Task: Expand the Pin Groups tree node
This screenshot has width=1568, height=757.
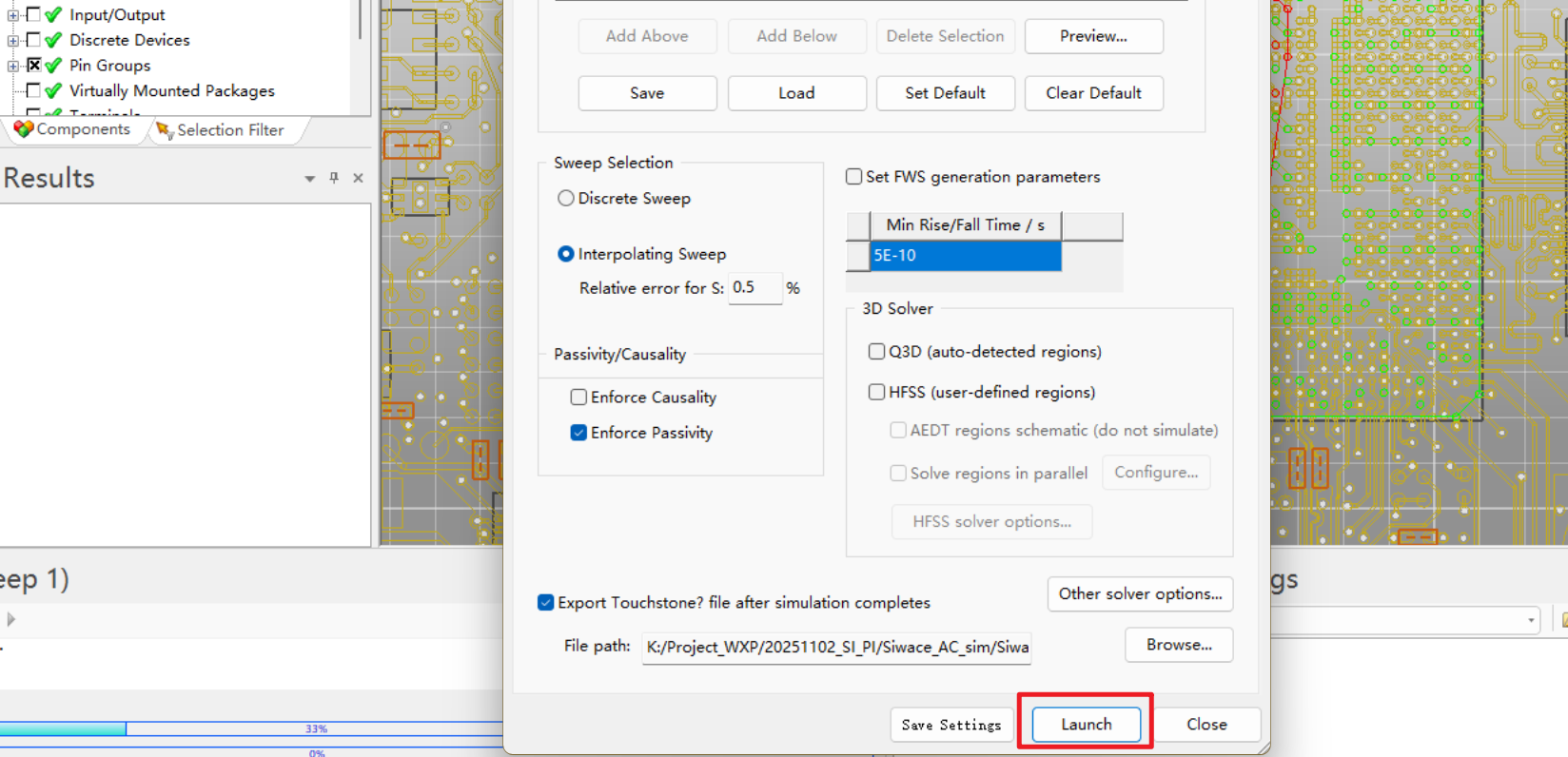Action: (x=13, y=66)
